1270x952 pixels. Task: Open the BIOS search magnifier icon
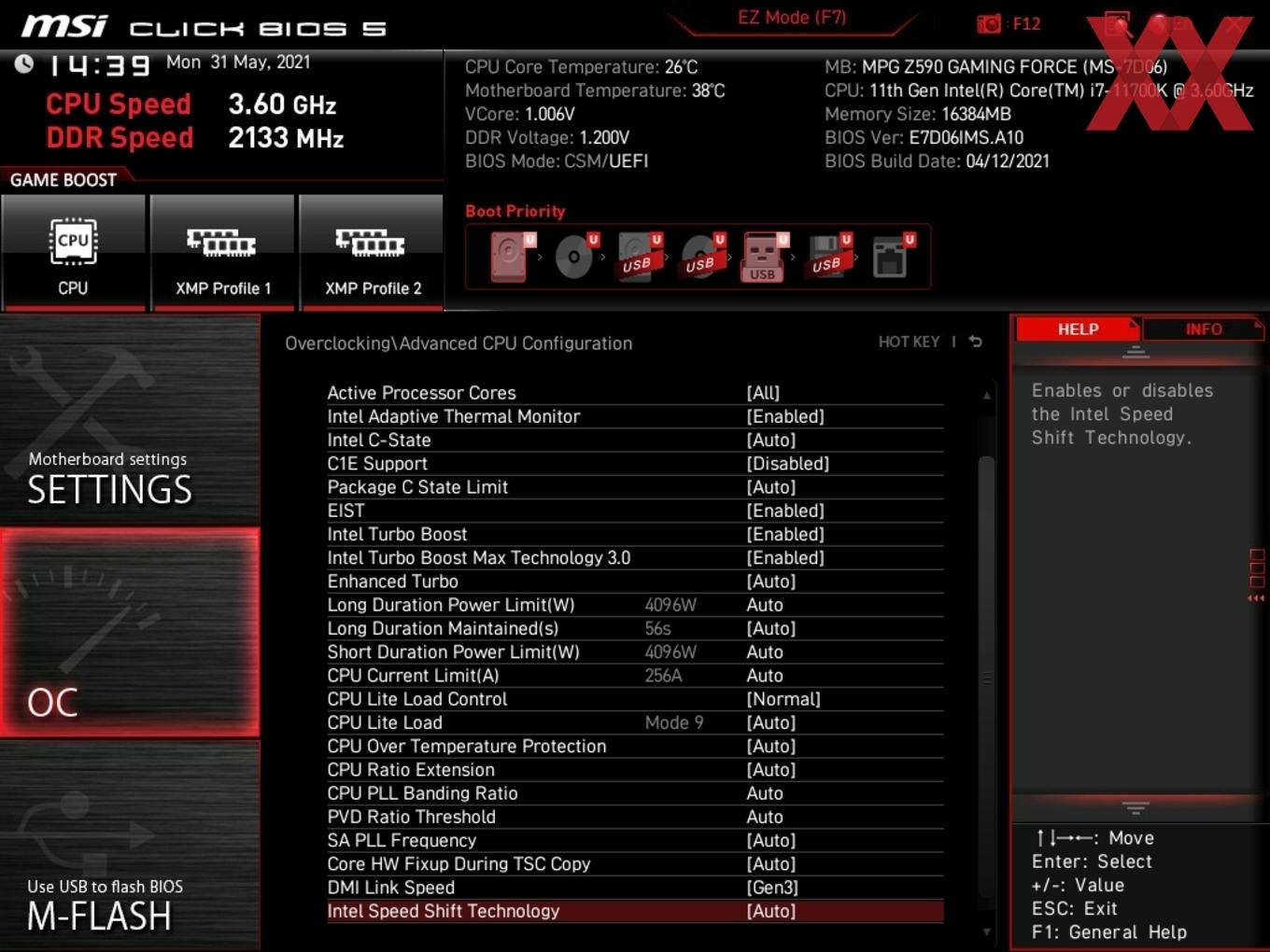click(1117, 24)
